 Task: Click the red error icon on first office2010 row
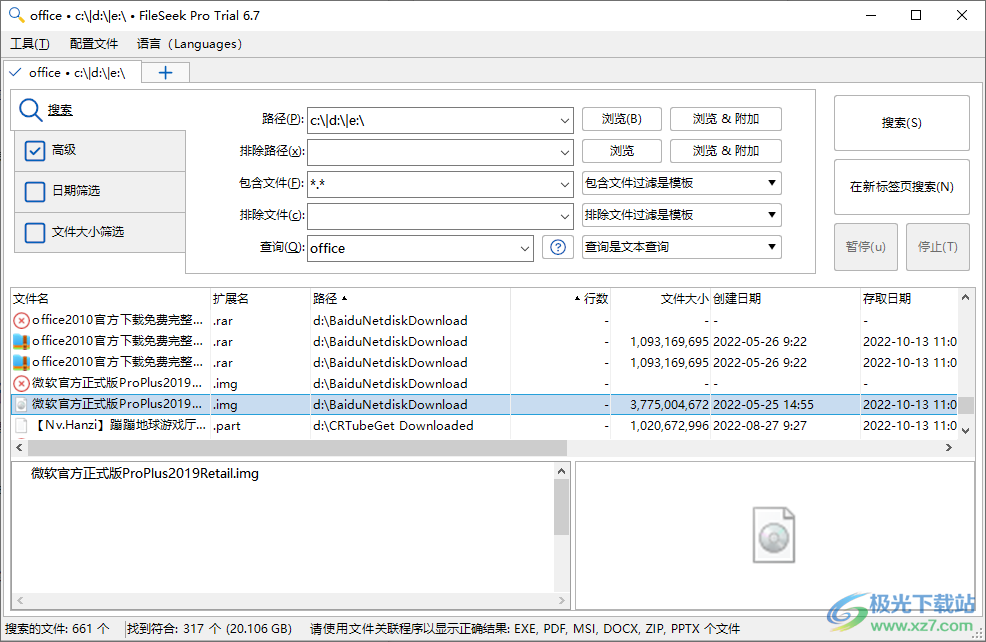coord(21,321)
